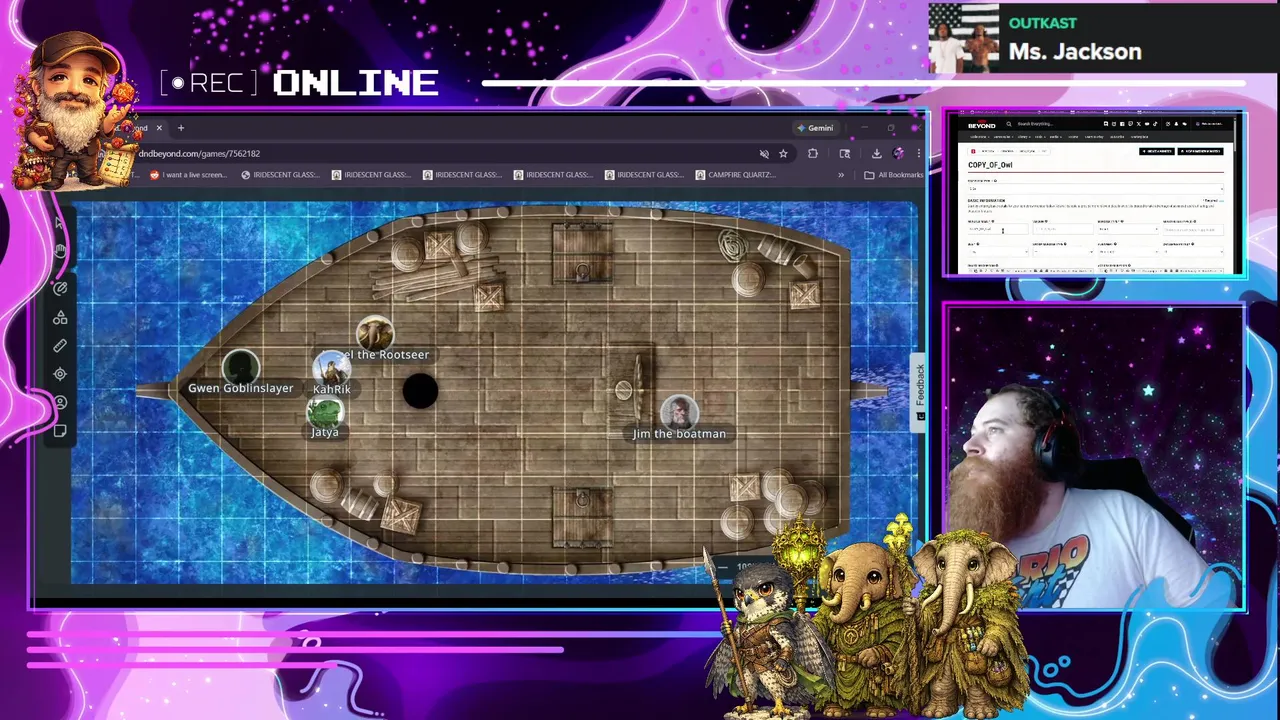The image size is (1280, 720).
Task: Click D&D Beyond logo in preview window
Action: [x=981, y=125]
